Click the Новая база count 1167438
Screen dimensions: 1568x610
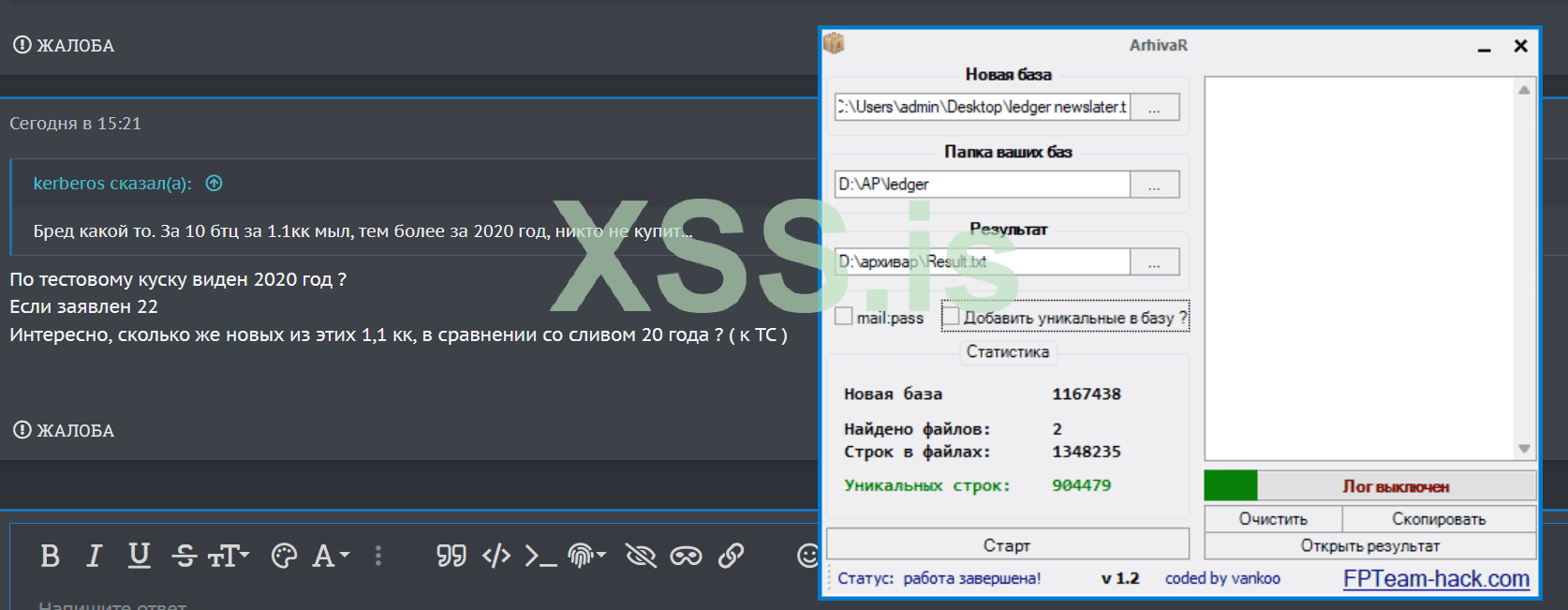tap(1087, 394)
